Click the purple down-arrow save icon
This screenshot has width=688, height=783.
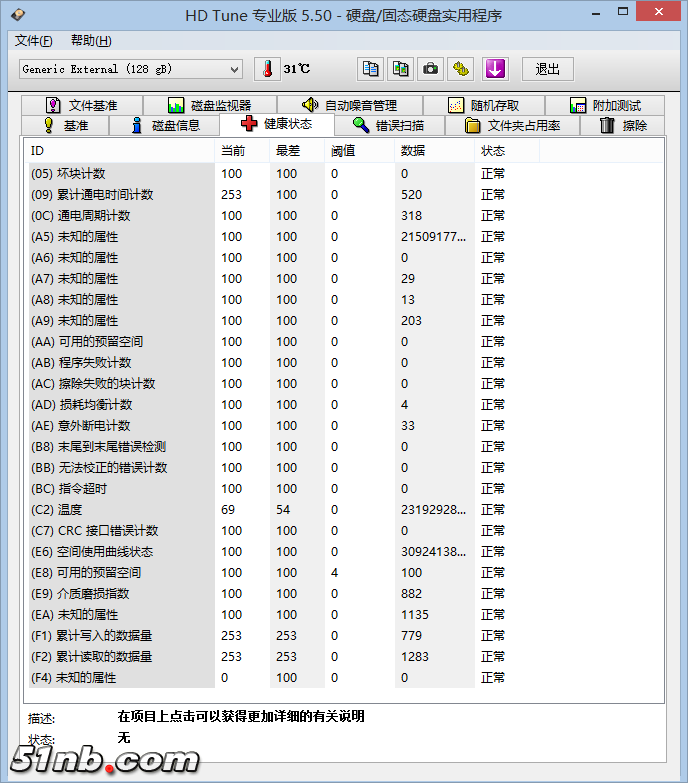[x=496, y=69]
